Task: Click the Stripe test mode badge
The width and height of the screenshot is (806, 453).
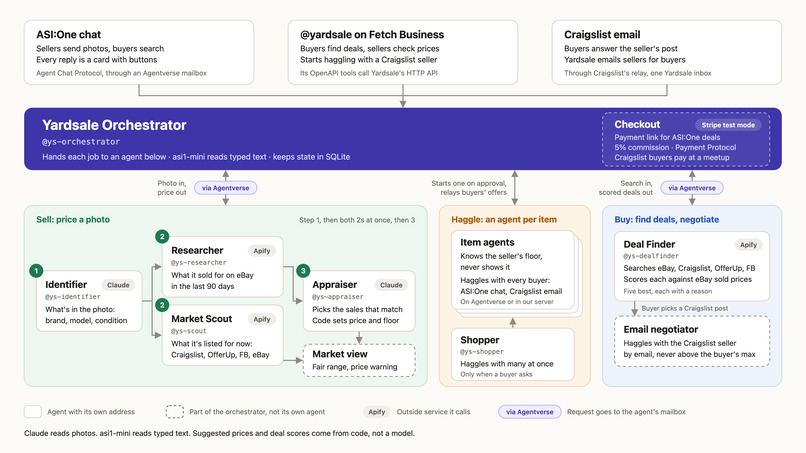Action: coord(728,125)
